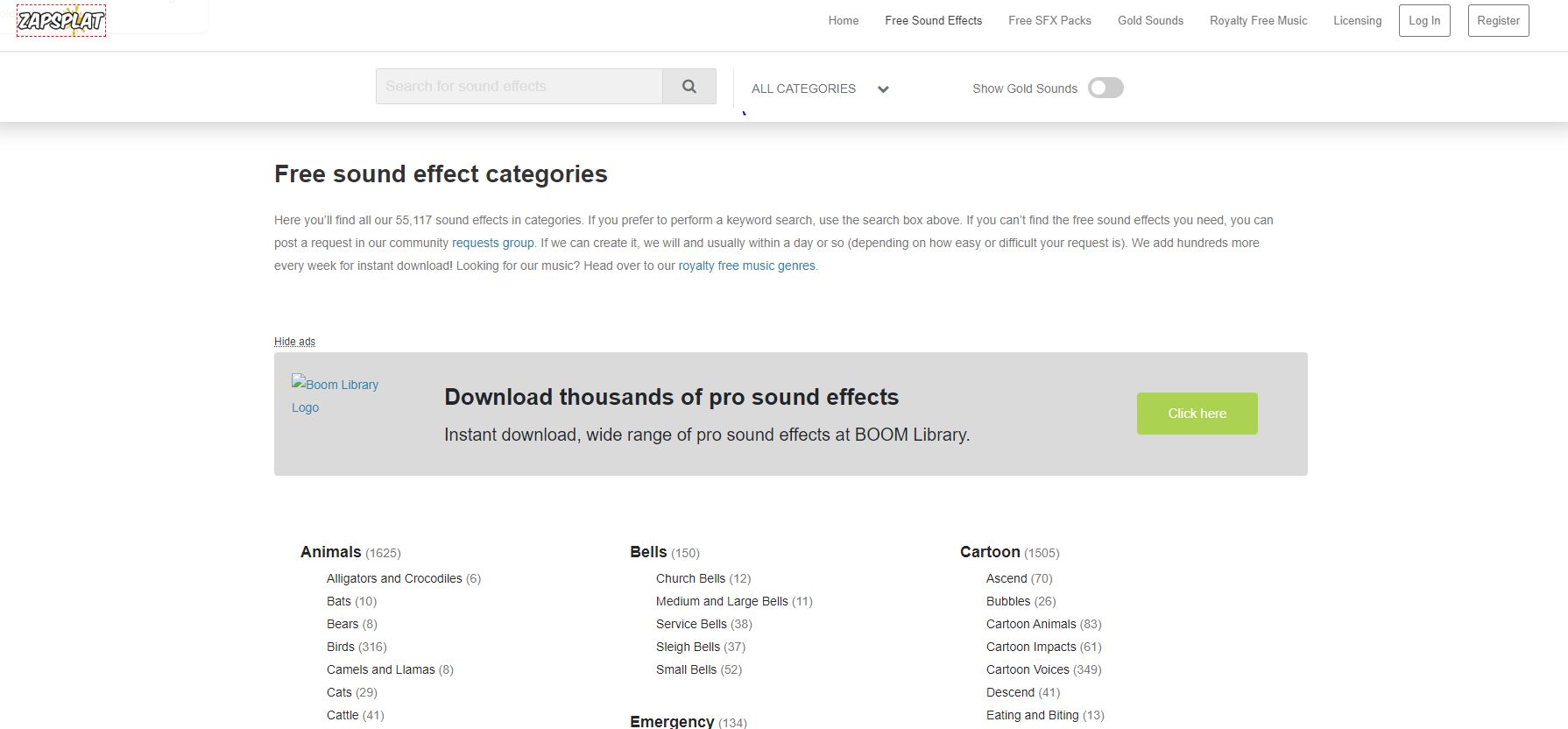1568x729 pixels.
Task: Open Alligators and Crocodiles subcategory
Action: (394, 578)
